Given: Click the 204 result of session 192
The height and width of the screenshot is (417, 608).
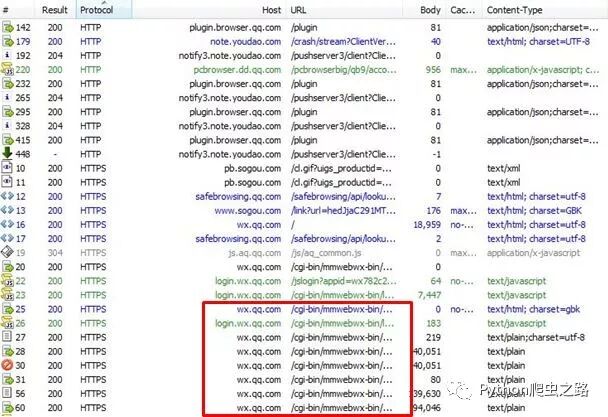Looking at the screenshot, I should tap(55, 55).
